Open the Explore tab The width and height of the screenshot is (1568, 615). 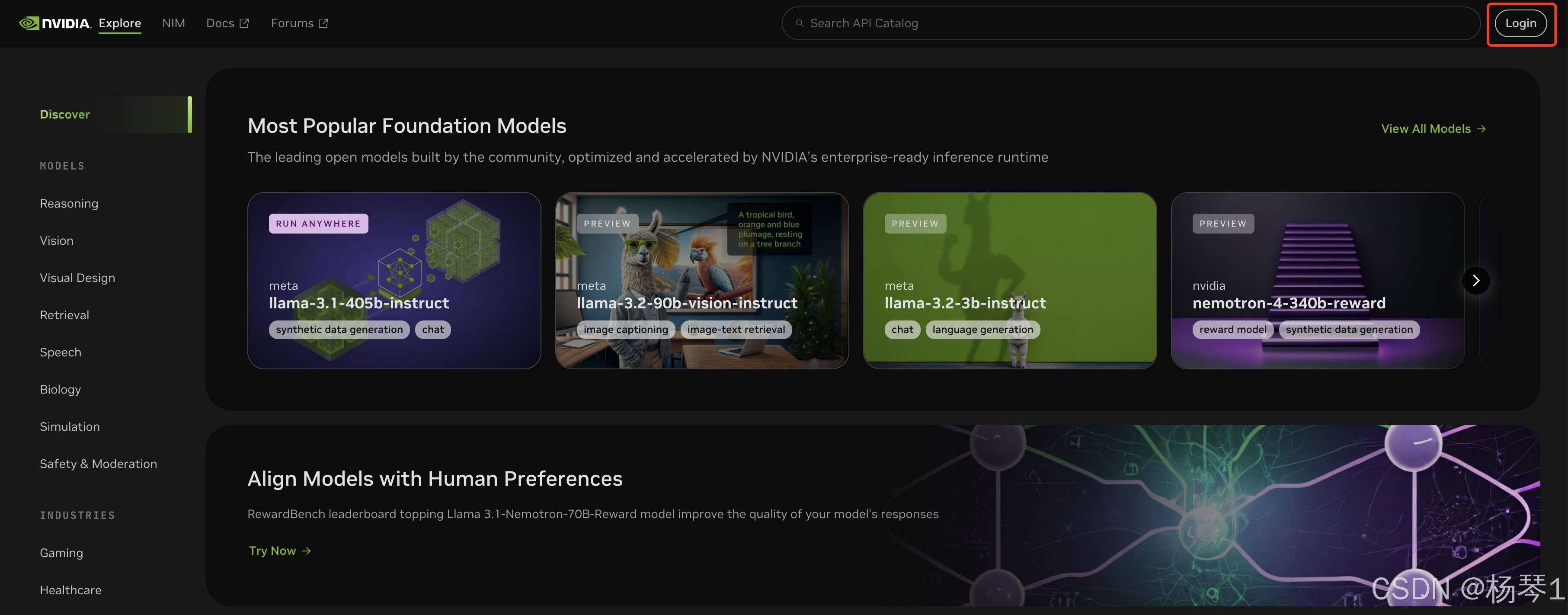point(120,23)
